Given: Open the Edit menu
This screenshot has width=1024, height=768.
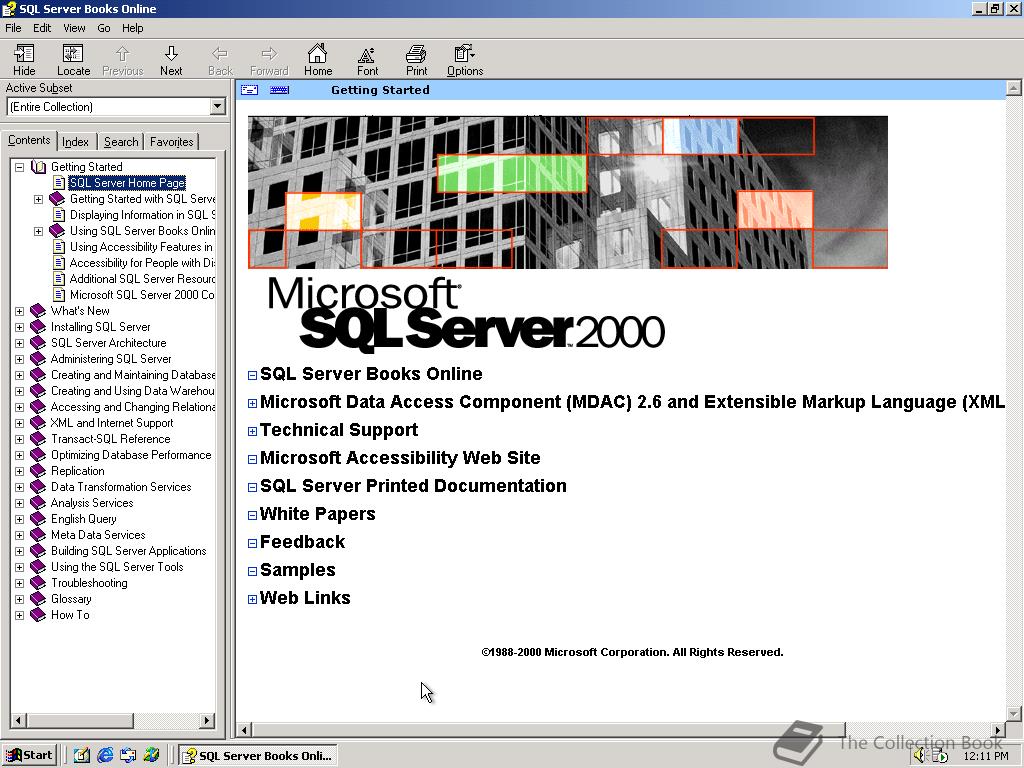Looking at the screenshot, I should tap(42, 28).
